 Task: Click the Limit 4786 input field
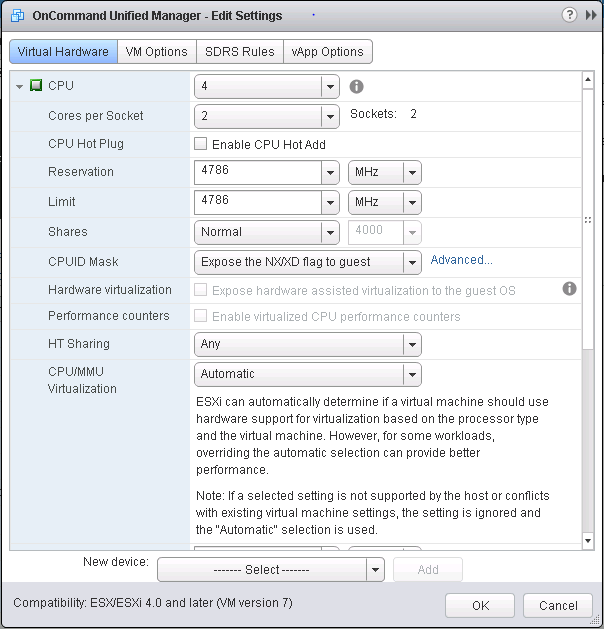tap(257, 203)
